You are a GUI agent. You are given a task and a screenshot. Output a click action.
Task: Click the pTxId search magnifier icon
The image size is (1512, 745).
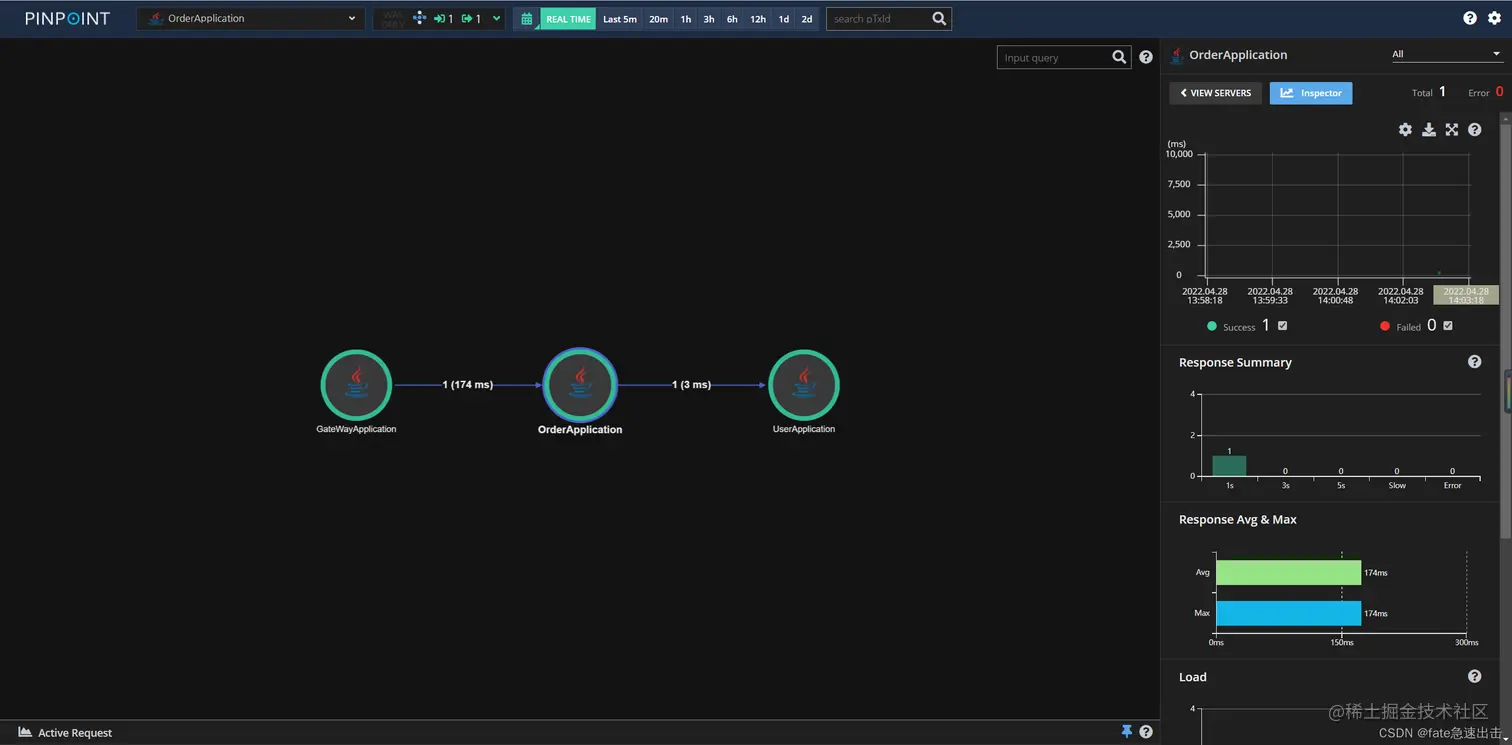tap(939, 18)
